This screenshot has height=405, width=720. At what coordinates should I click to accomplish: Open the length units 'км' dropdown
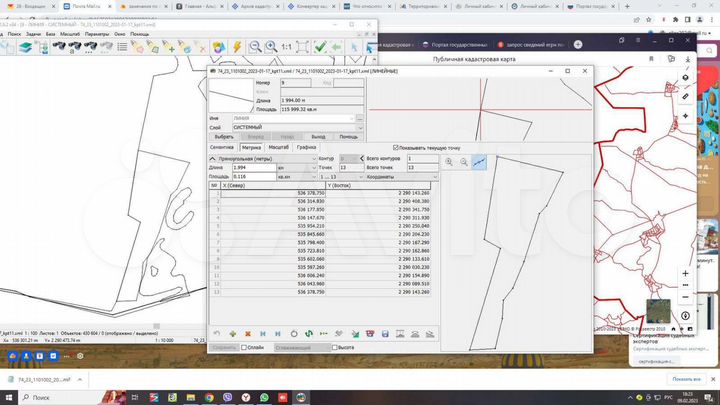coord(297,168)
